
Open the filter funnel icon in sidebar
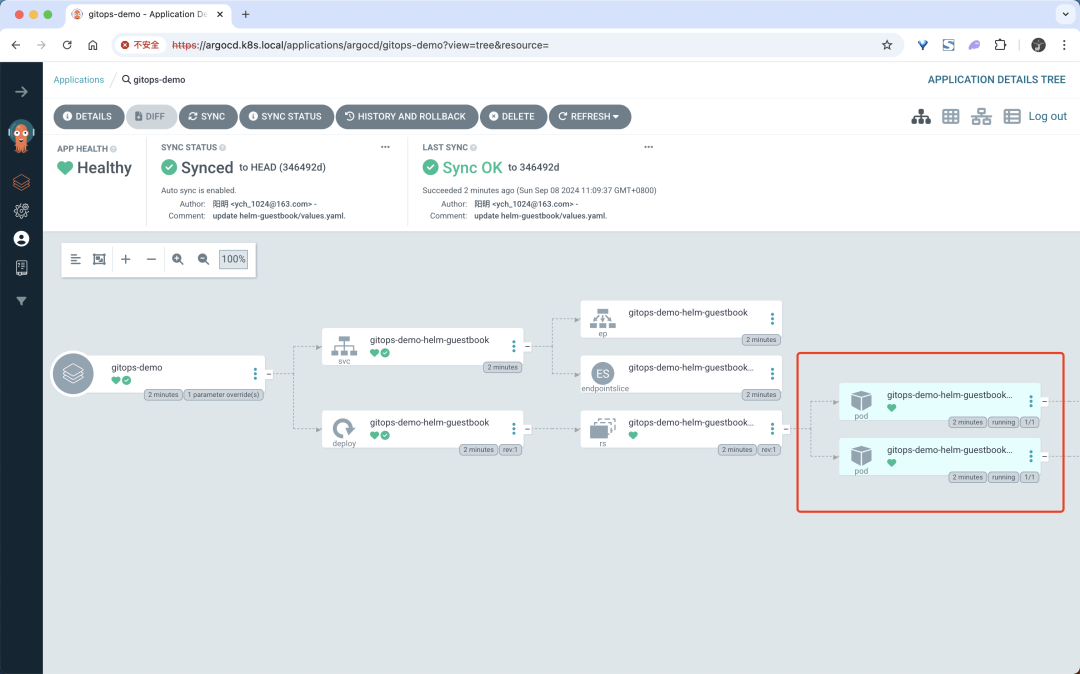point(21,301)
